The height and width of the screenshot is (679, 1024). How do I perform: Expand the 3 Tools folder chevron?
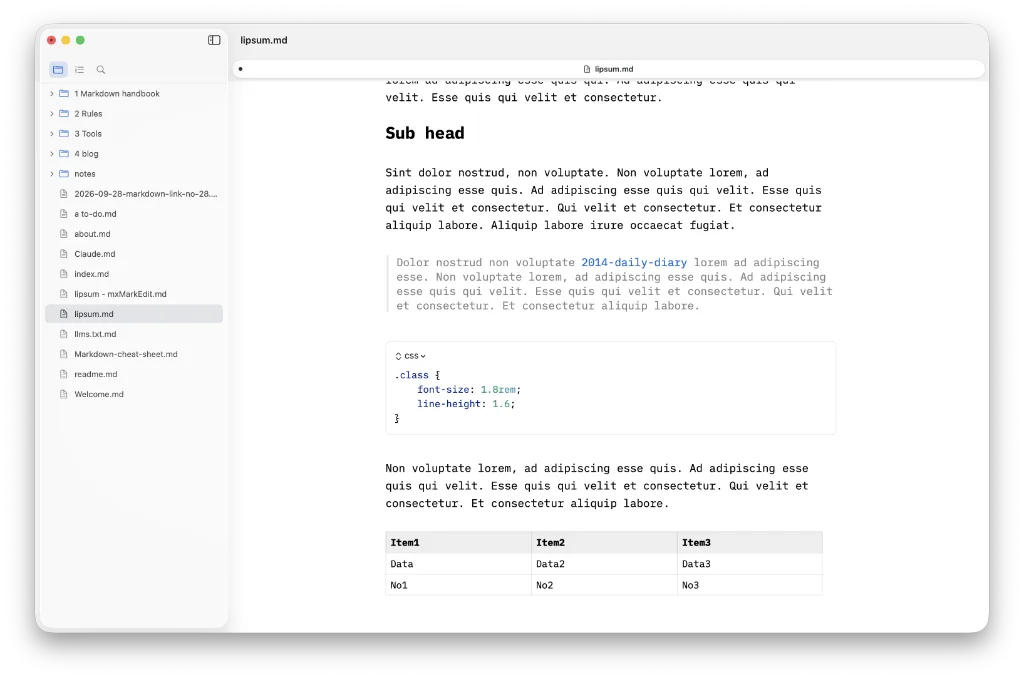click(52, 134)
